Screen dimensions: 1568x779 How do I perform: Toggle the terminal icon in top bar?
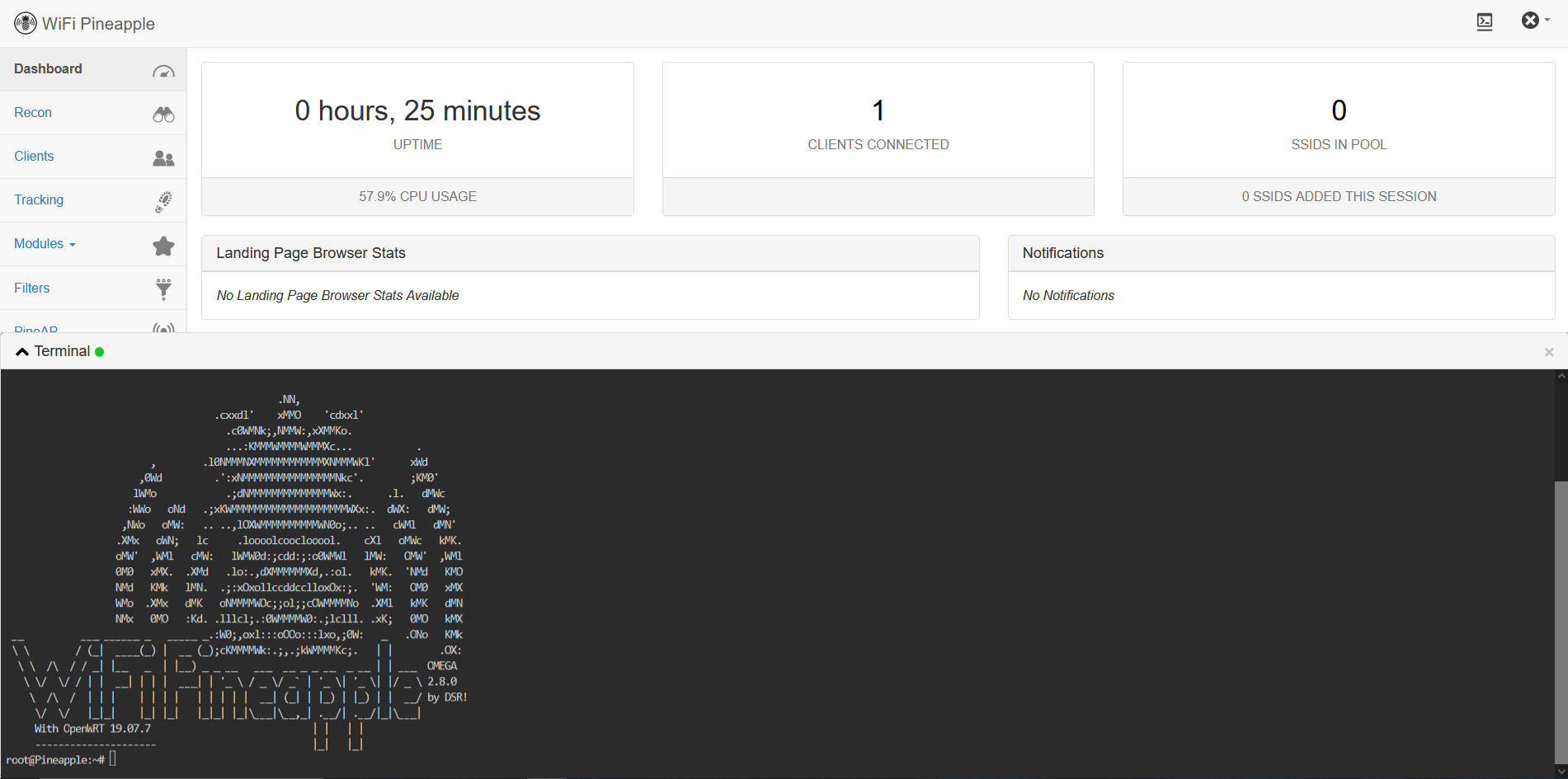pos(1484,22)
